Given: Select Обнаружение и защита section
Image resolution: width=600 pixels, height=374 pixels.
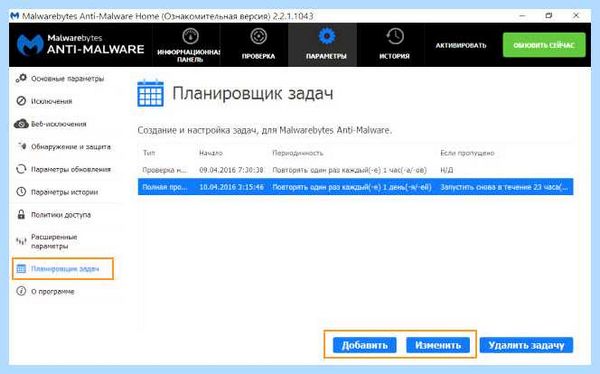Looking at the screenshot, I should click(71, 147).
